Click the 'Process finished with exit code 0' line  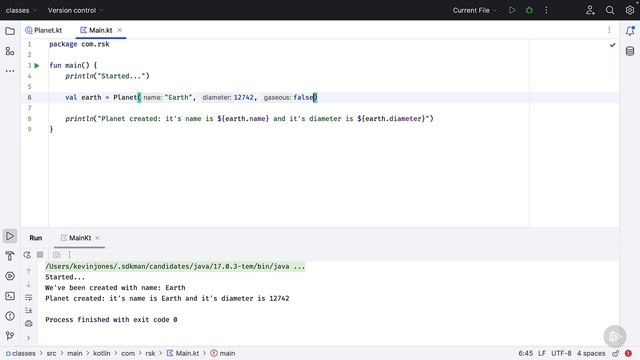click(x=111, y=320)
